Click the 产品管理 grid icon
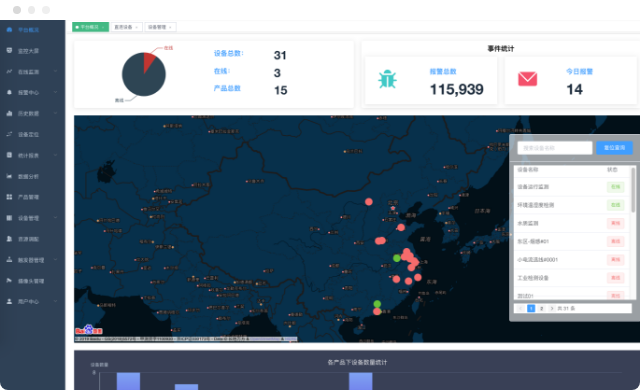 9,197
